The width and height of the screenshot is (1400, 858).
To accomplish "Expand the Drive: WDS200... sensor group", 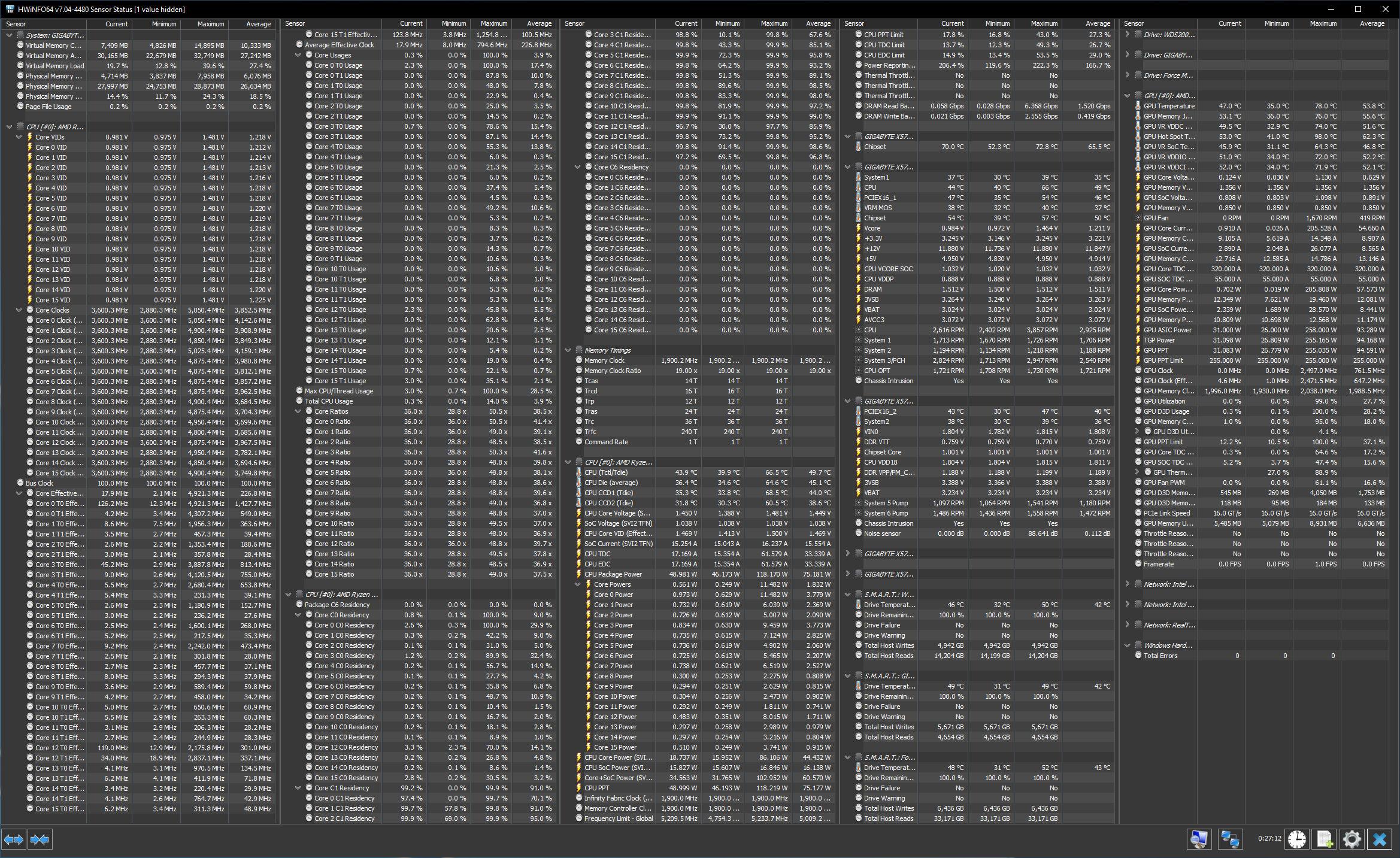I will pyautogui.click(x=1127, y=35).
